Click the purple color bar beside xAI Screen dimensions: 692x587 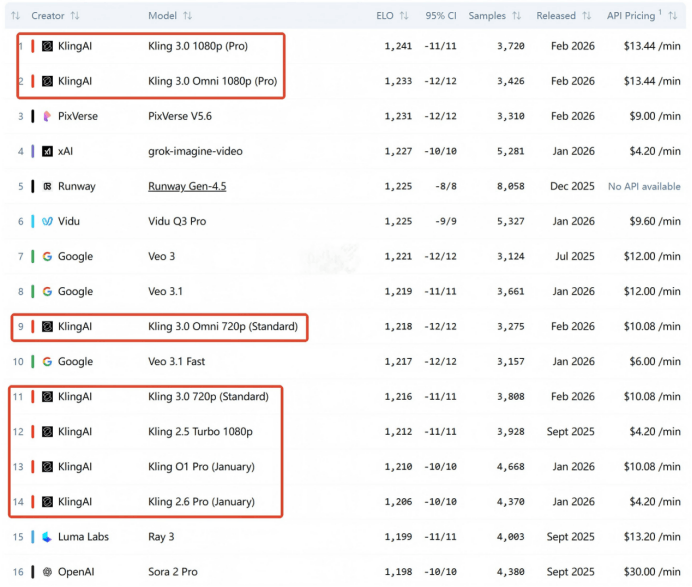tap(33, 151)
